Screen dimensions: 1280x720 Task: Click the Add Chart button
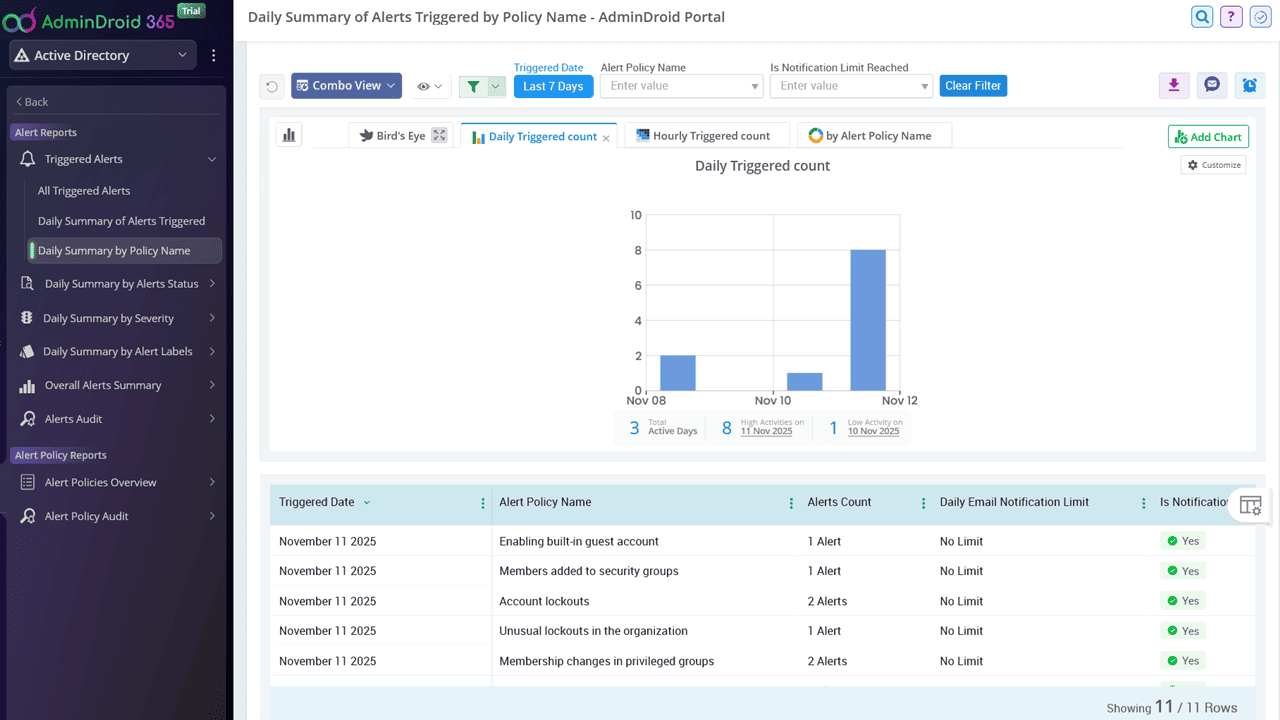coord(1208,137)
